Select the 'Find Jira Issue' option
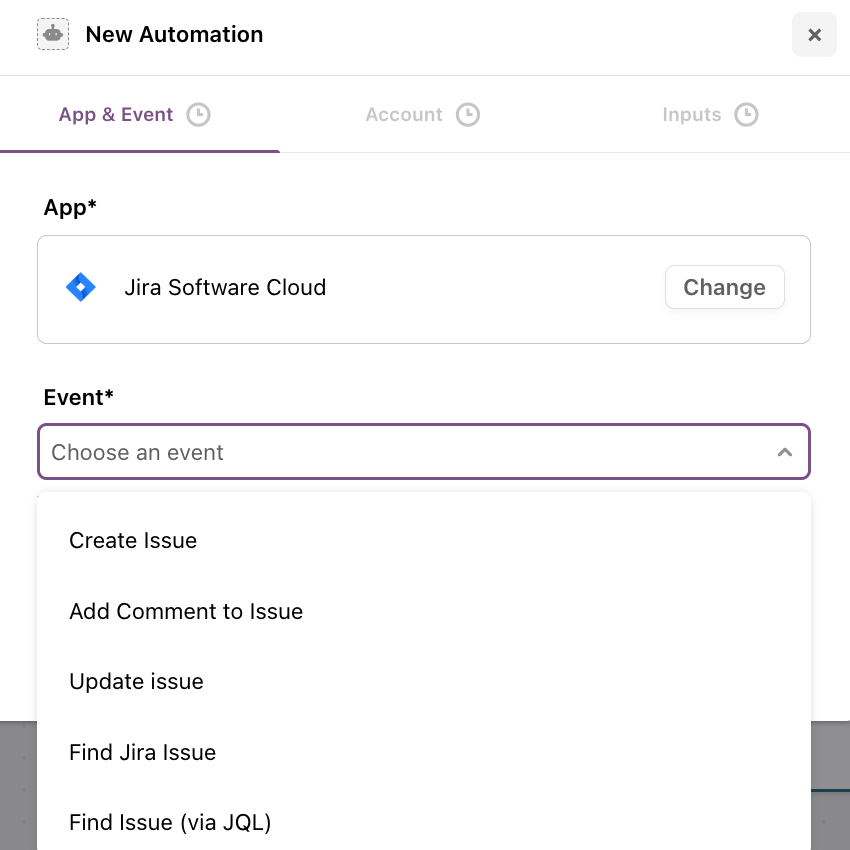 tap(142, 753)
